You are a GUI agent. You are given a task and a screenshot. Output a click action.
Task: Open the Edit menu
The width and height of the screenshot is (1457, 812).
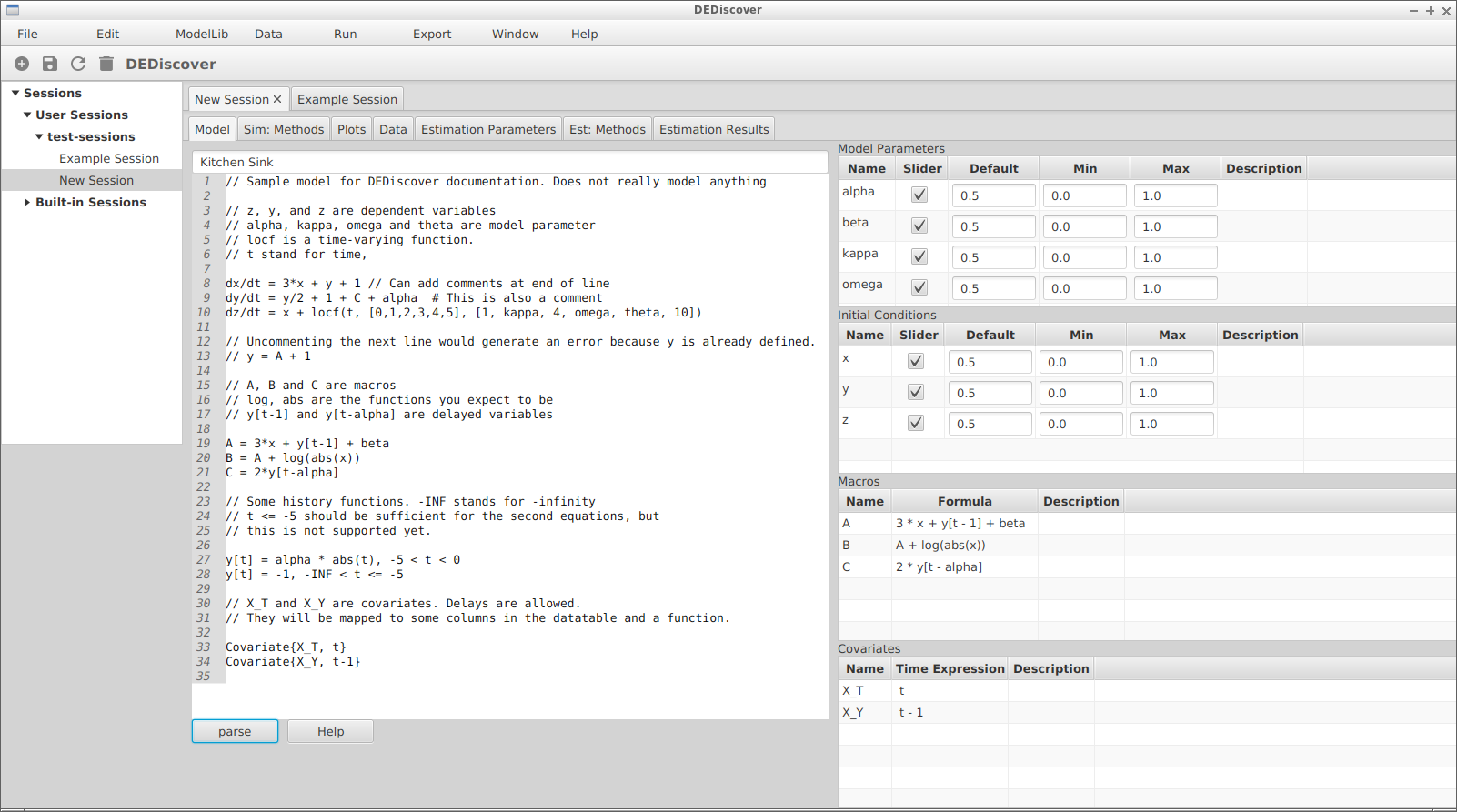point(107,34)
